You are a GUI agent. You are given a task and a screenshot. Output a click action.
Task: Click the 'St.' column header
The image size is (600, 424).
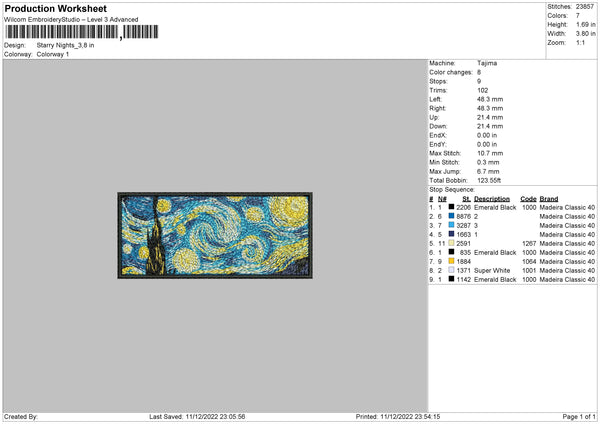tap(466, 199)
